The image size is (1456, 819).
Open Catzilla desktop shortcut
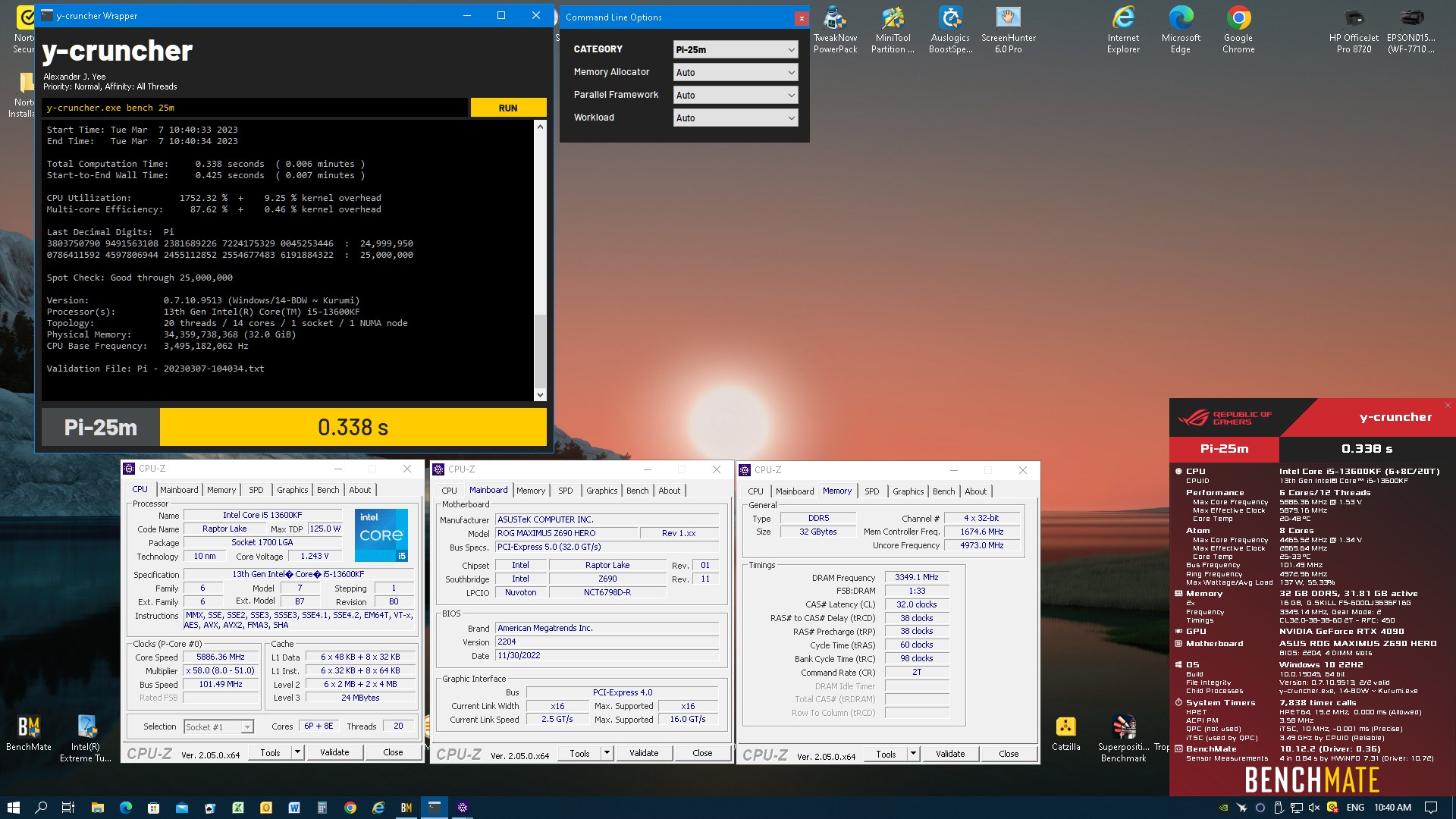[x=1065, y=733]
